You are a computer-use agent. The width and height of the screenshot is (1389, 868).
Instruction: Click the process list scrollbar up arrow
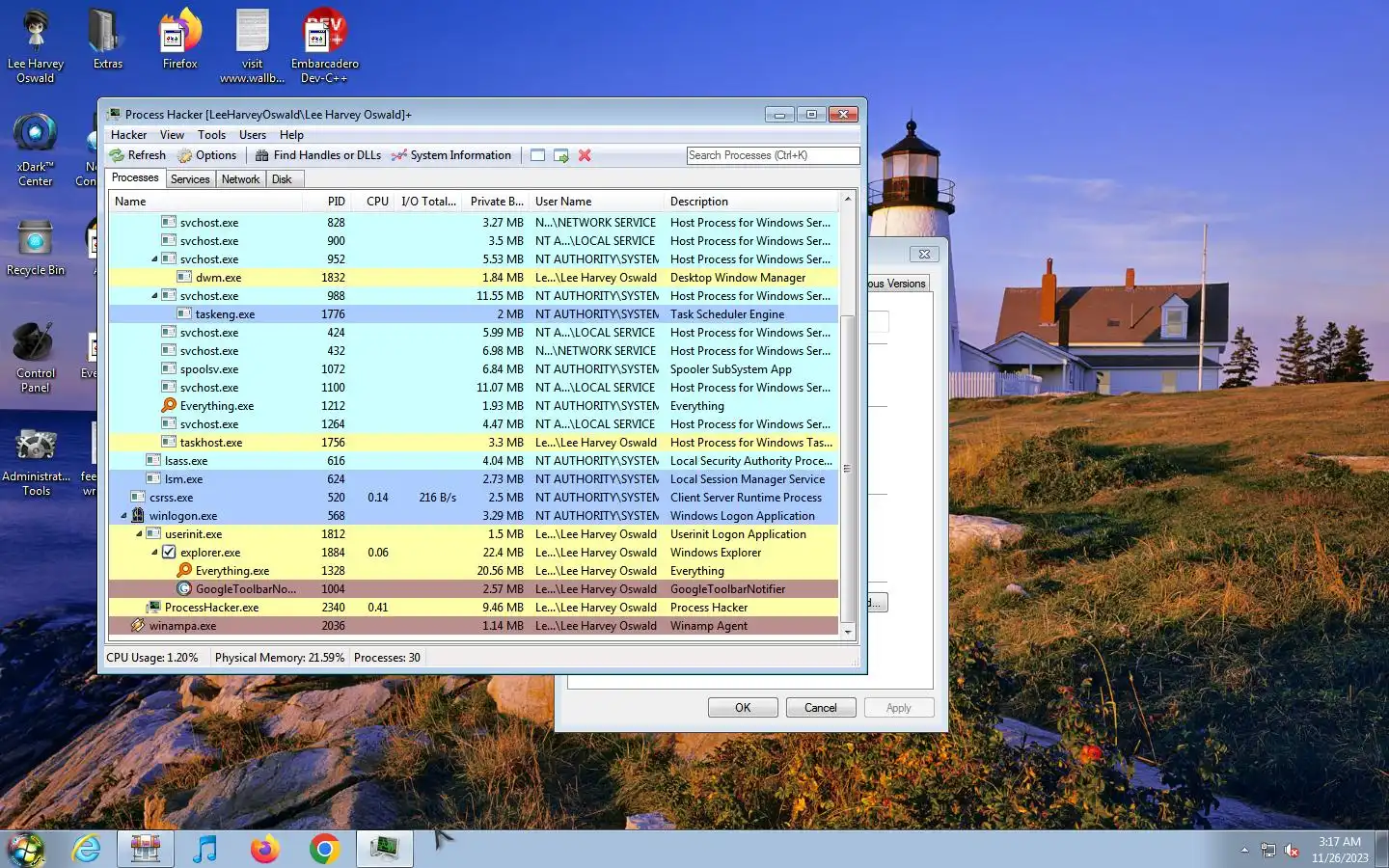click(x=848, y=200)
